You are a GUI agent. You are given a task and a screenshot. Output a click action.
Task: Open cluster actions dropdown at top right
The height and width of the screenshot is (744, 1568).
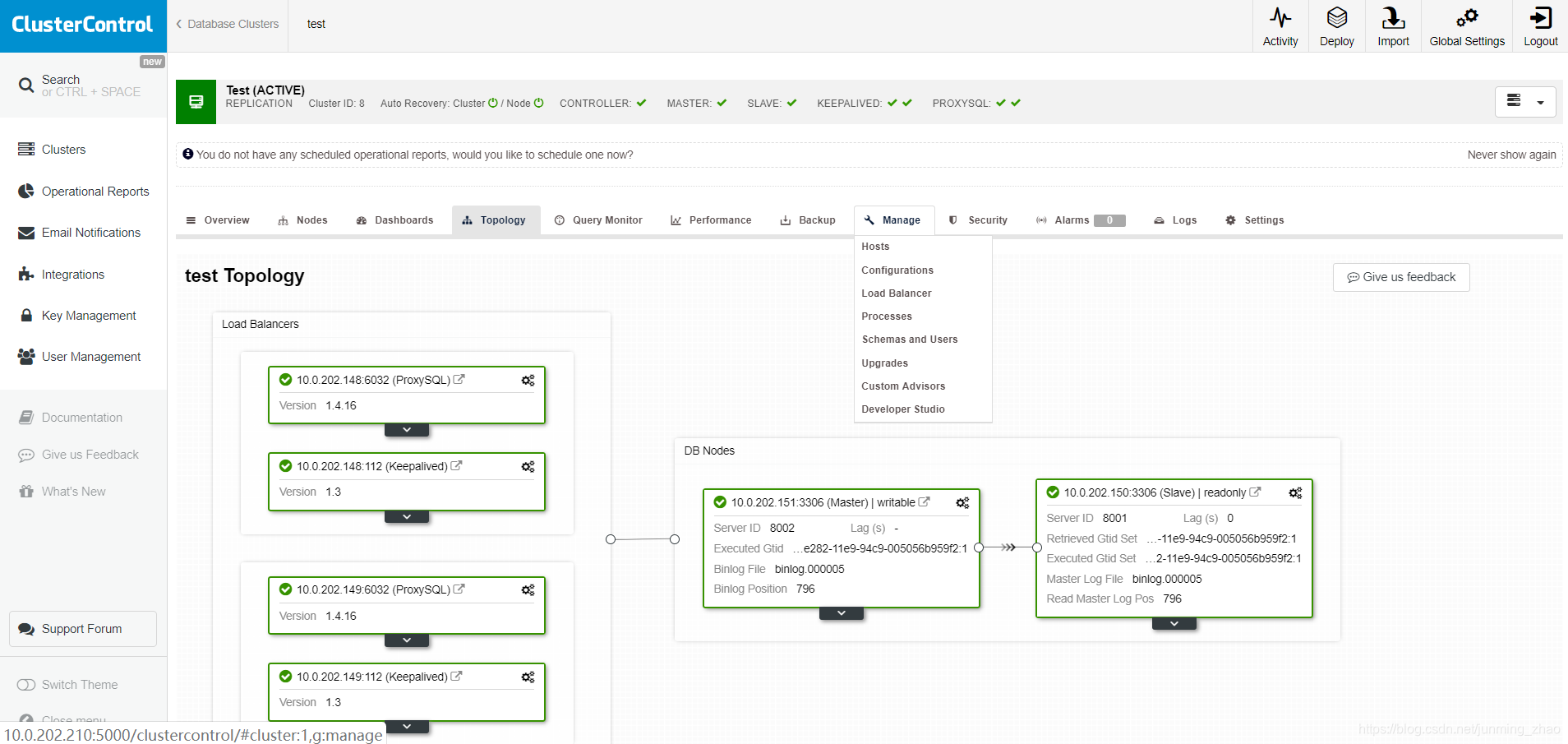coord(1525,102)
